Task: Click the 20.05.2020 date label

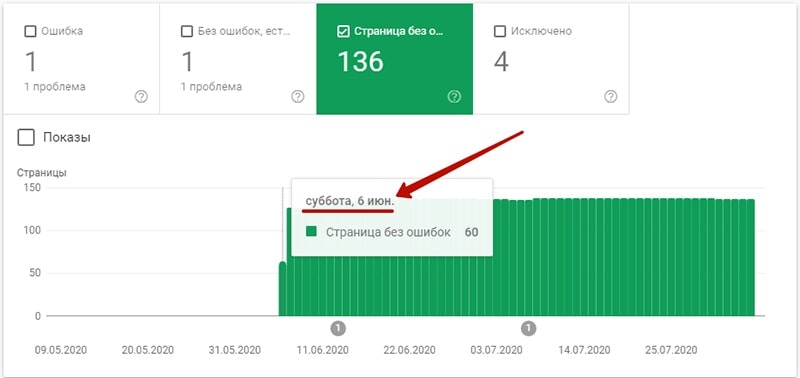Action: (x=148, y=350)
